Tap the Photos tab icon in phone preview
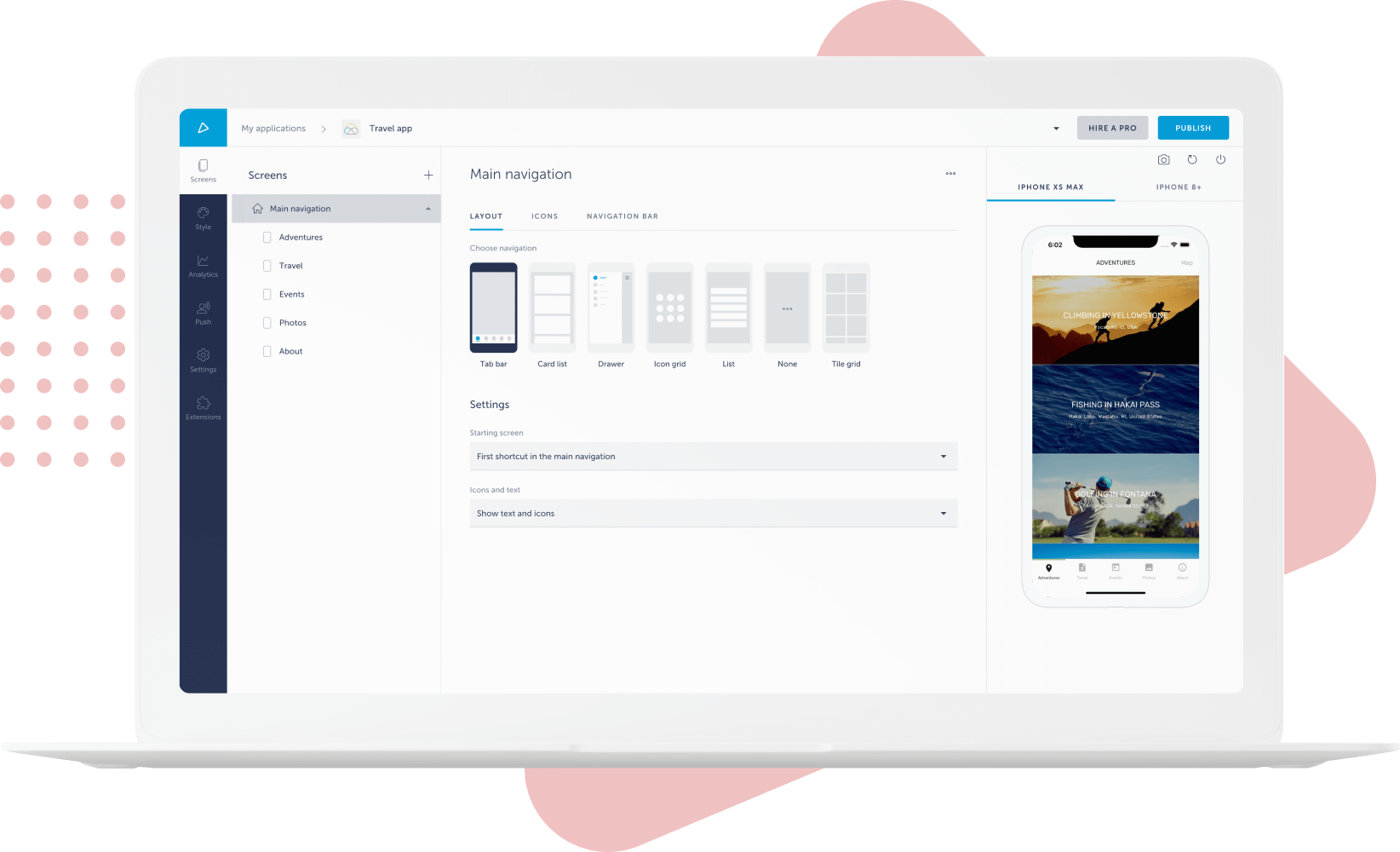This screenshot has width=1400, height=852. tap(1149, 567)
